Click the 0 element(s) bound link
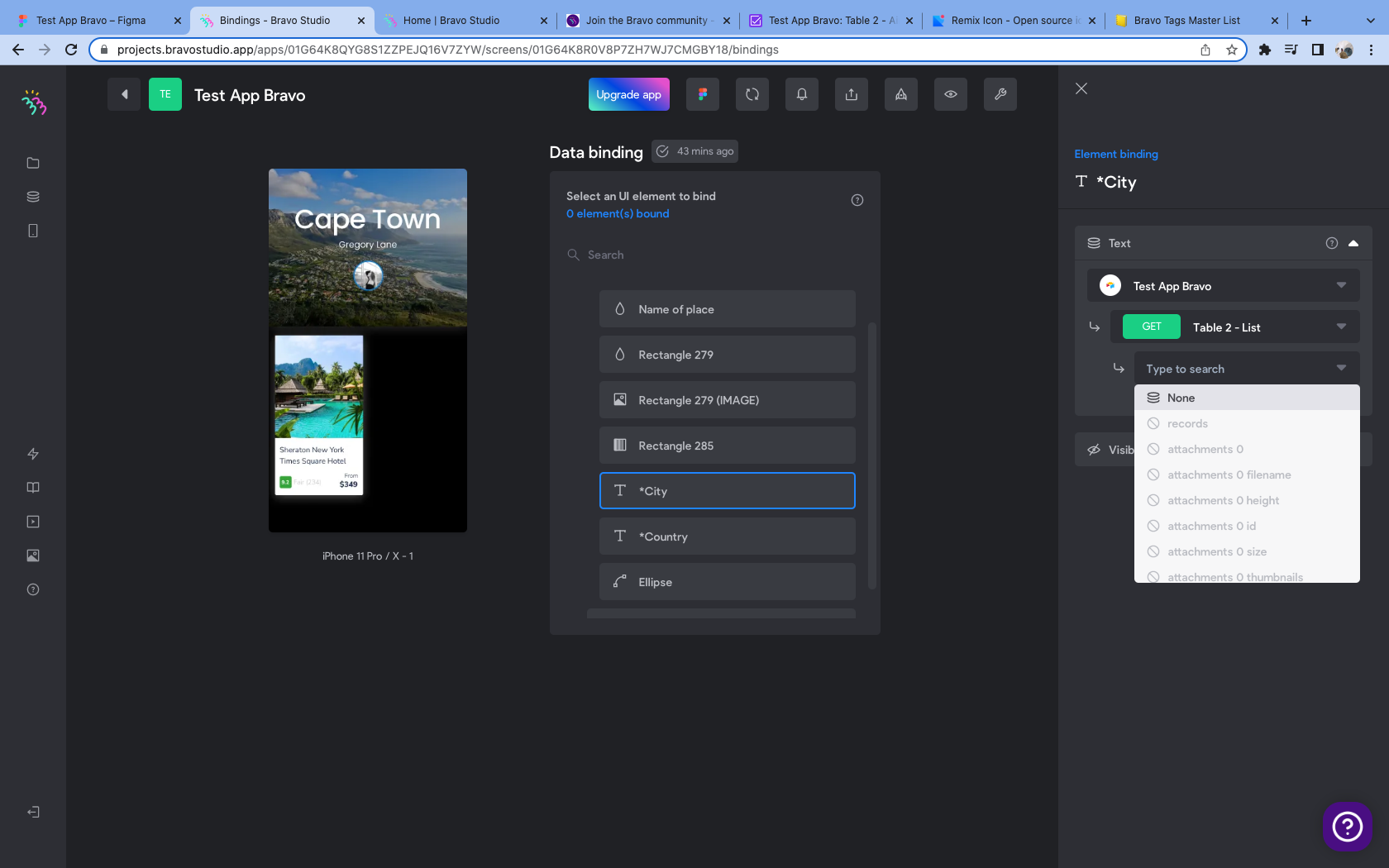 (x=618, y=213)
